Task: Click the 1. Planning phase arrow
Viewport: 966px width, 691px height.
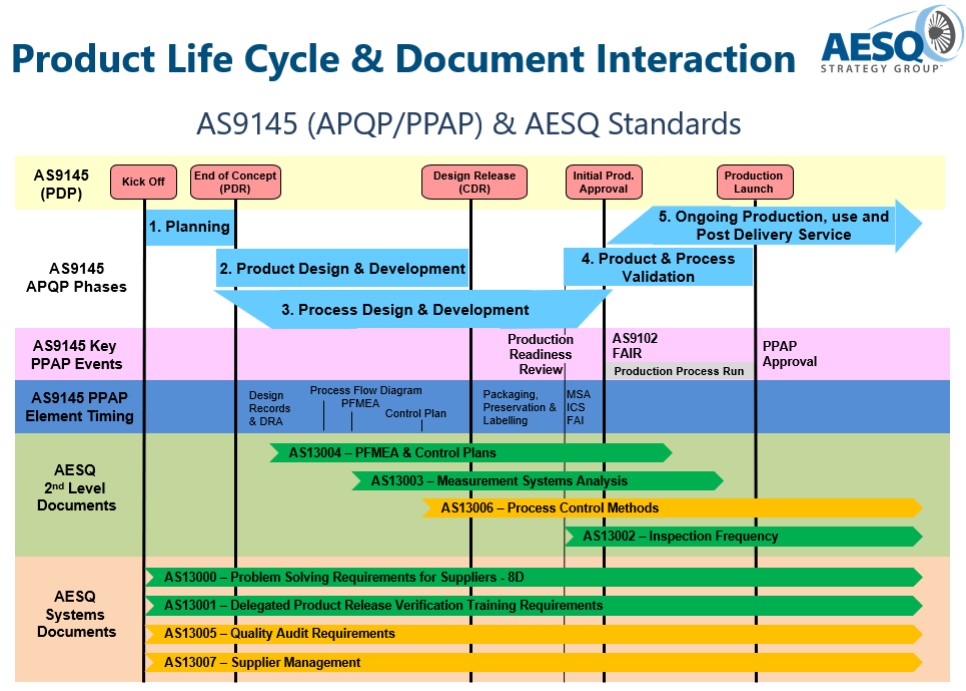Action: 189,227
